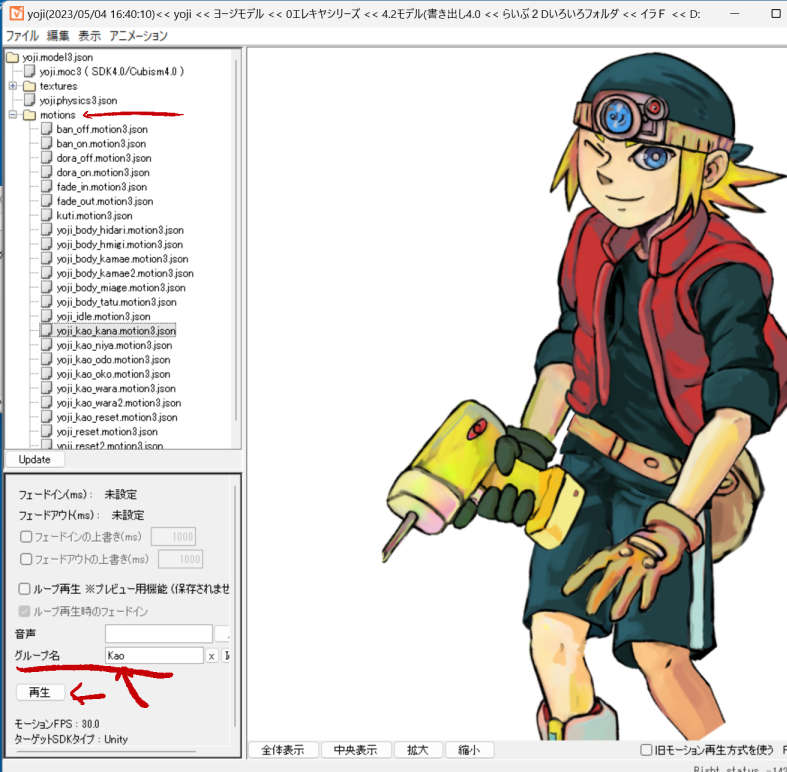Screen dimensions: 787x772
Task: Open the アニメーション menu
Action: tap(139, 36)
